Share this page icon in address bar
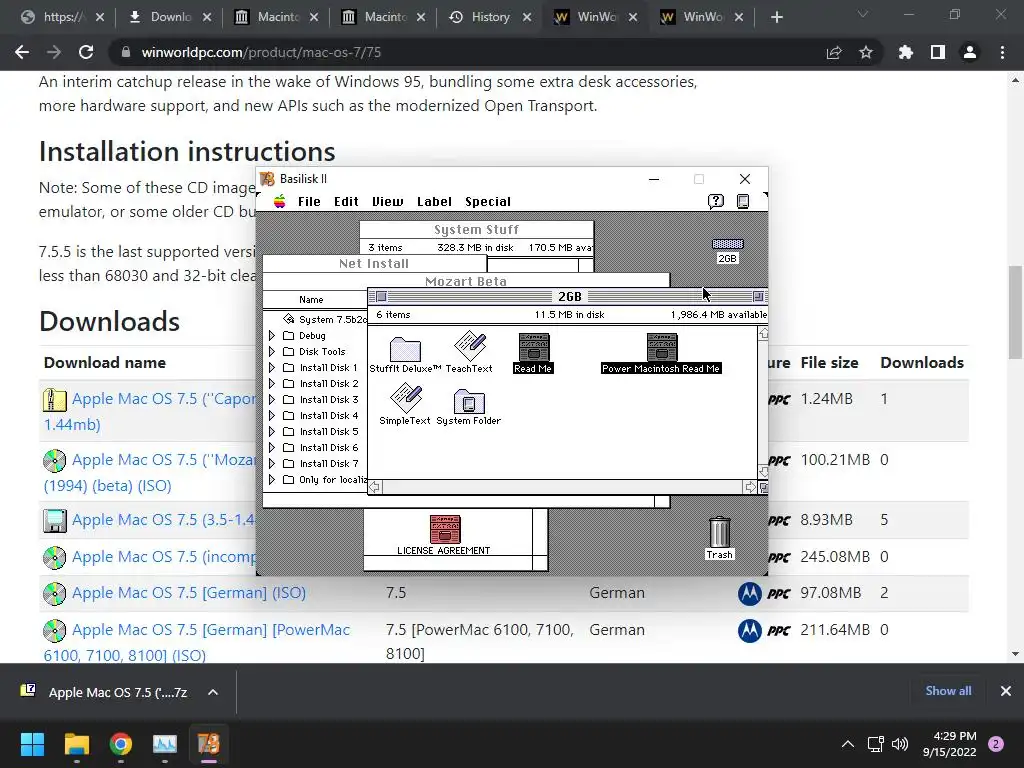1024x768 pixels. point(834,52)
